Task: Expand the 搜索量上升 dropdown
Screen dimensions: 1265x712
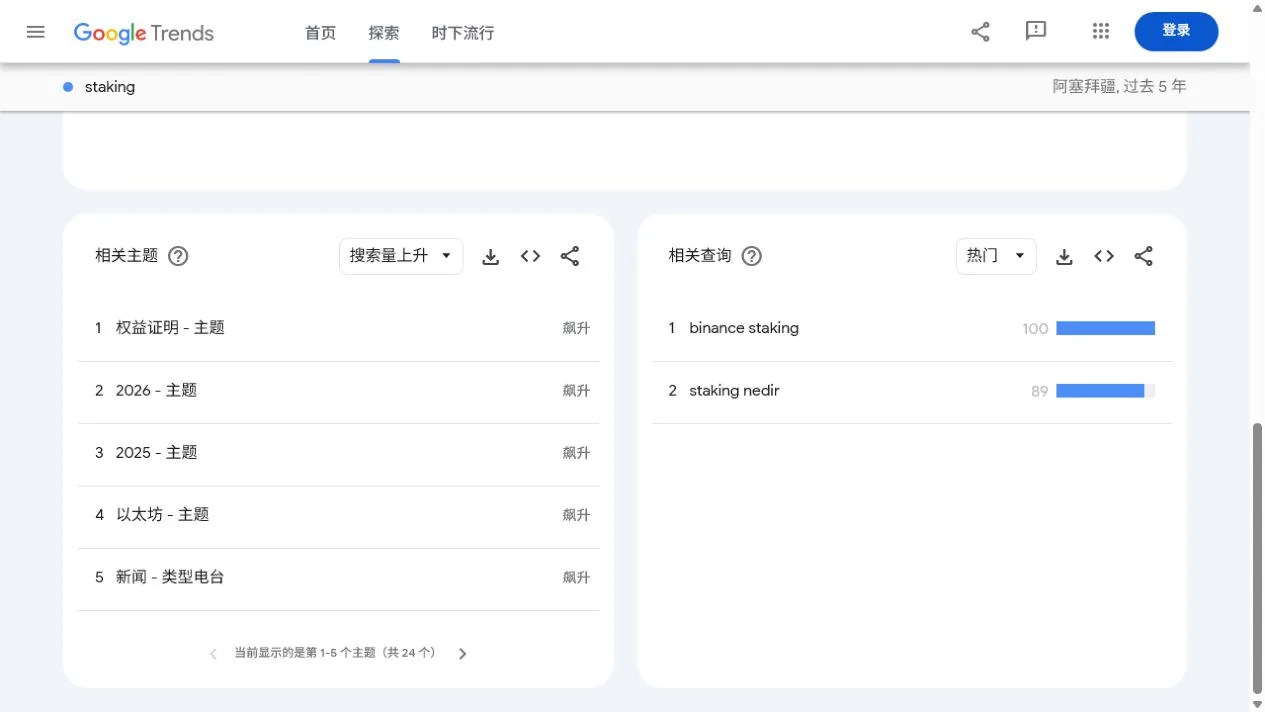Action: point(401,256)
